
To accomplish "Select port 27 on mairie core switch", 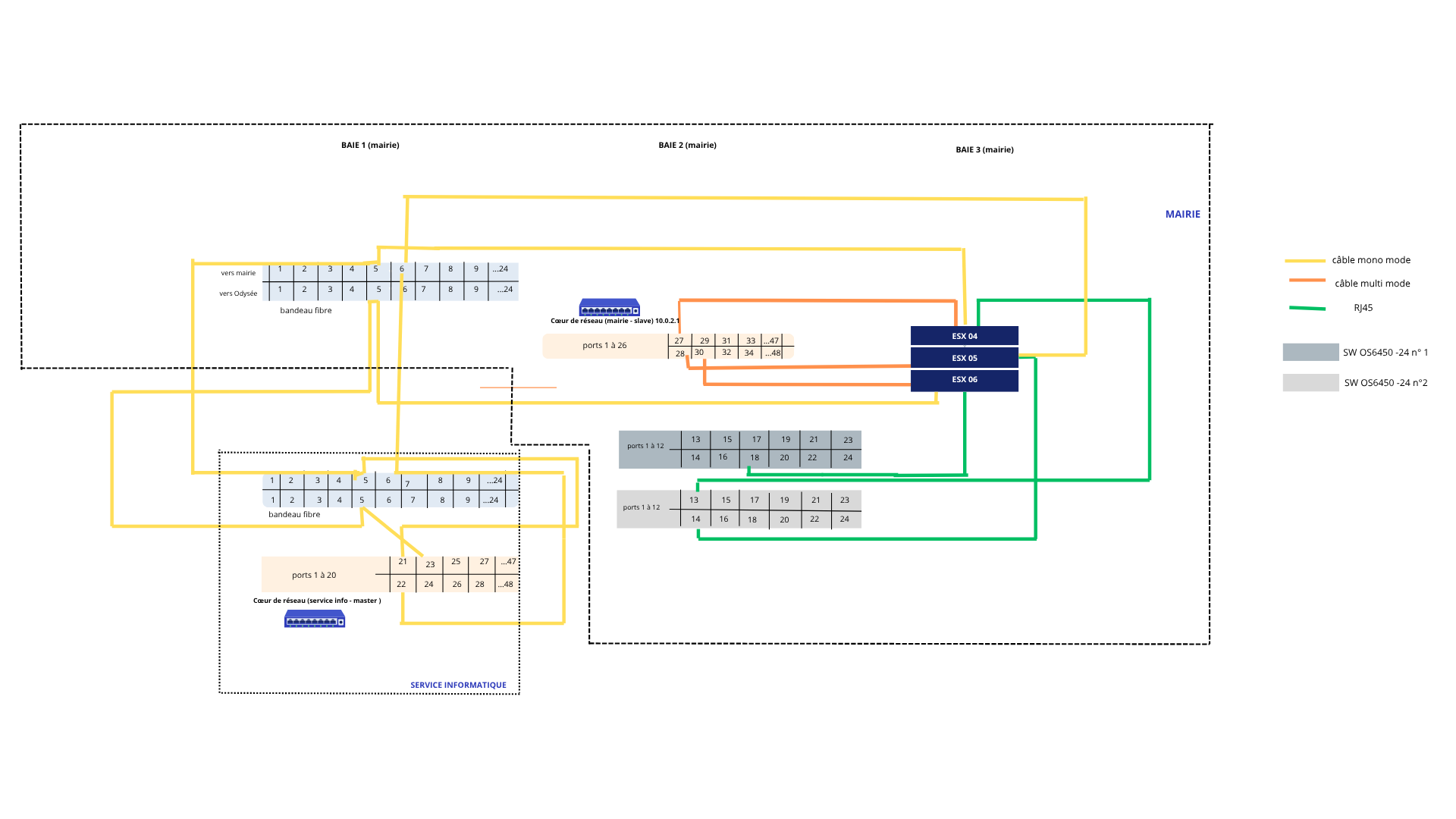I will [679, 340].
